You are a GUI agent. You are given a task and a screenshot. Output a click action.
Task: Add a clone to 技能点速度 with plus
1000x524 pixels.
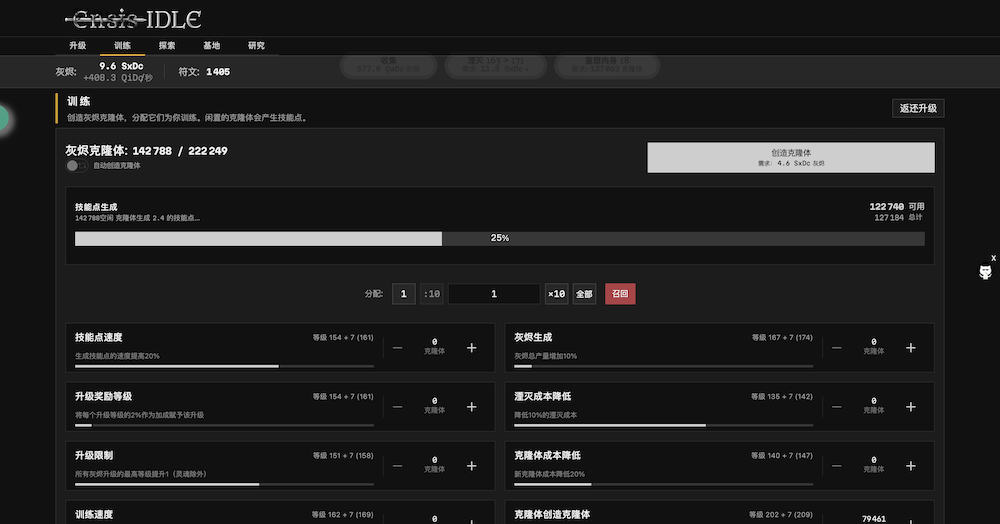pos(471,348)
